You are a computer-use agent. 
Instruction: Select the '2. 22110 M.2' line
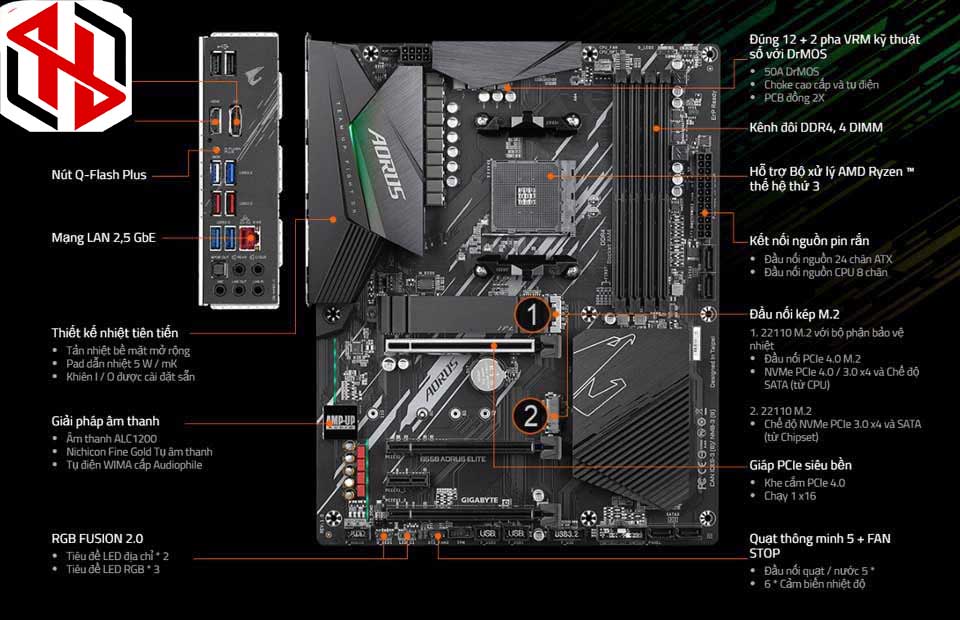(x=781, y=411)
